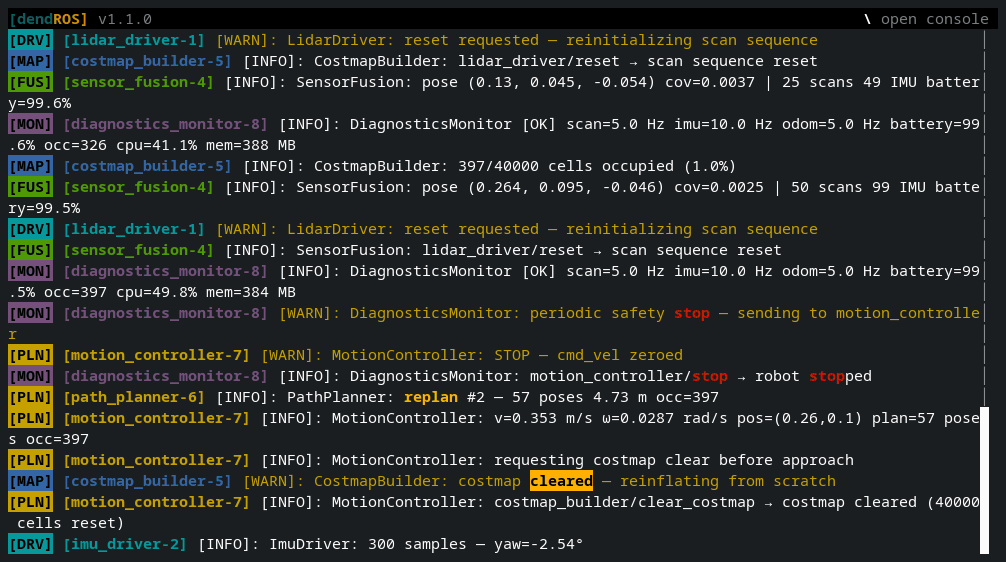
Task: Click 'STOP — cmd_vel zeroed' message
Action: tap(588, 355)
